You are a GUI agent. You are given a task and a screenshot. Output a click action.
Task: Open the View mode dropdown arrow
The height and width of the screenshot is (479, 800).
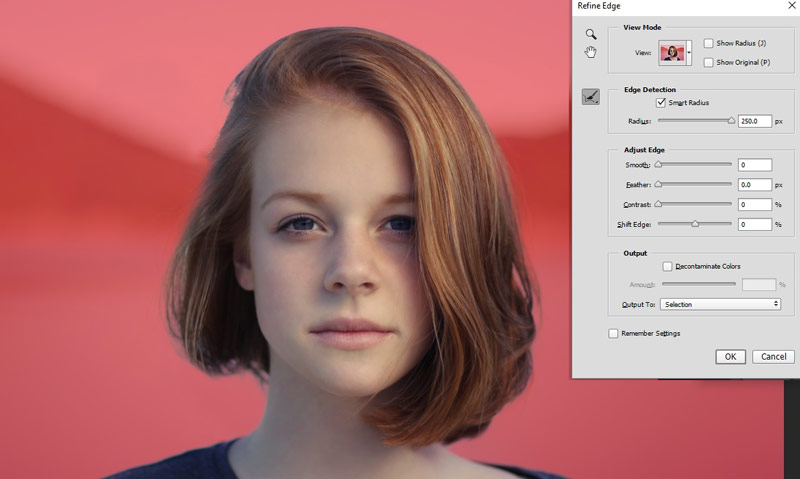pos(689,53)
